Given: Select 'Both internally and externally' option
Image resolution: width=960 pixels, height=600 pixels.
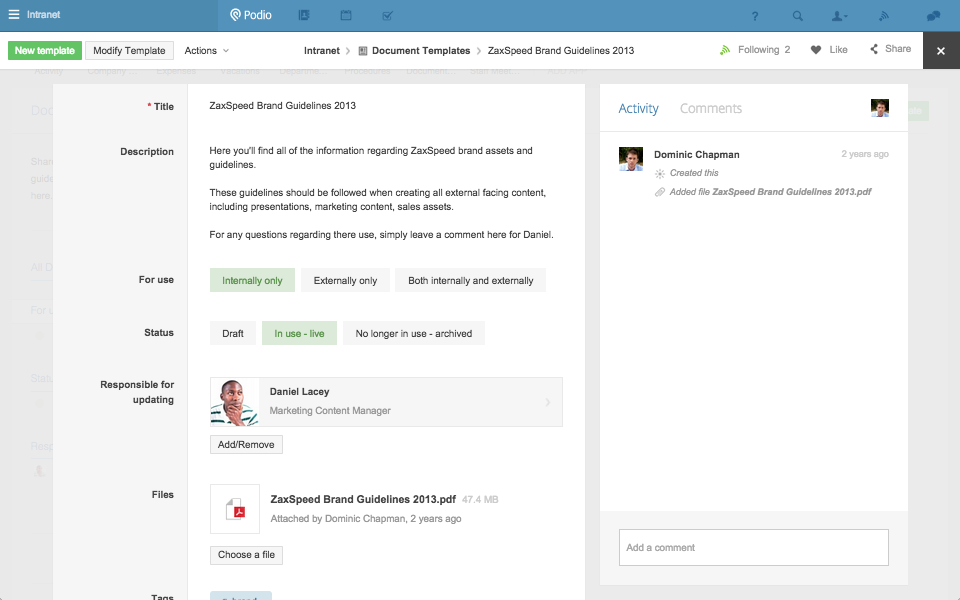Looking at the screenshot, I should pos(470,281).
